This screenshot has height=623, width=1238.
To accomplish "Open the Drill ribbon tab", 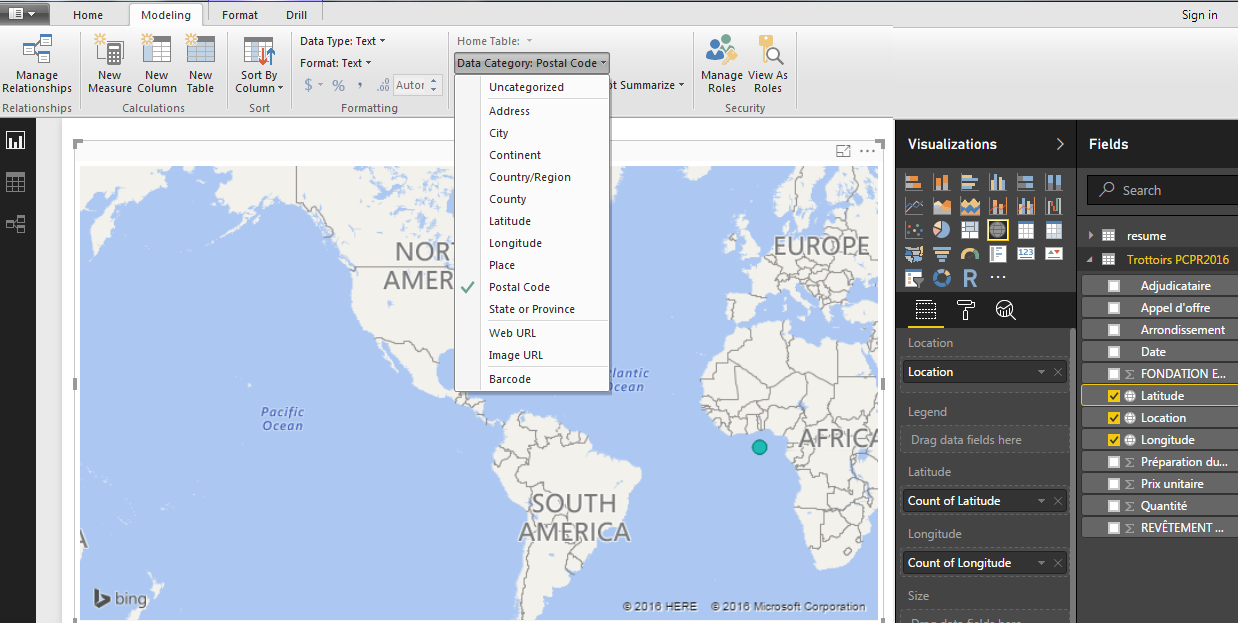I will click(297, 15).
